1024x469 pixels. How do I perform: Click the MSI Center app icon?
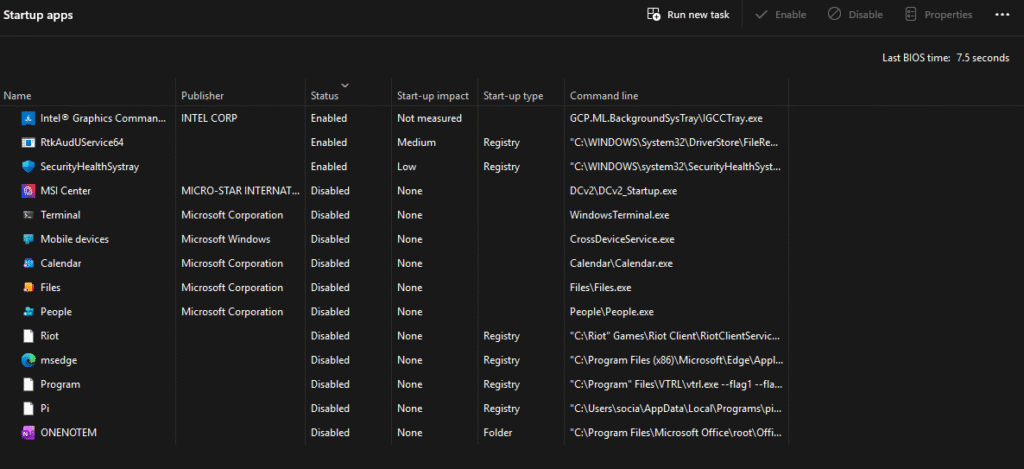(x=27, y=190)
